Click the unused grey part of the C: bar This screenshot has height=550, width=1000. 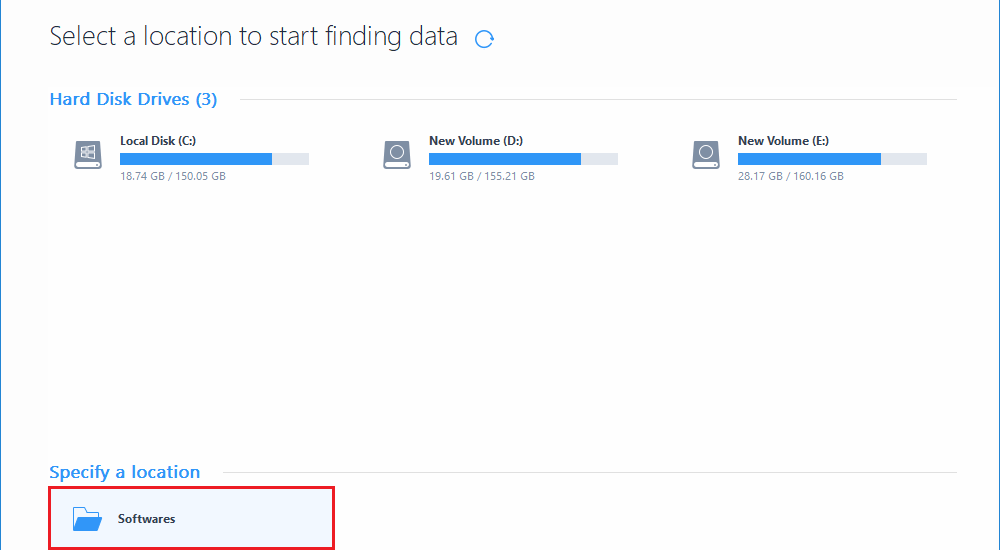click(291, 159)
